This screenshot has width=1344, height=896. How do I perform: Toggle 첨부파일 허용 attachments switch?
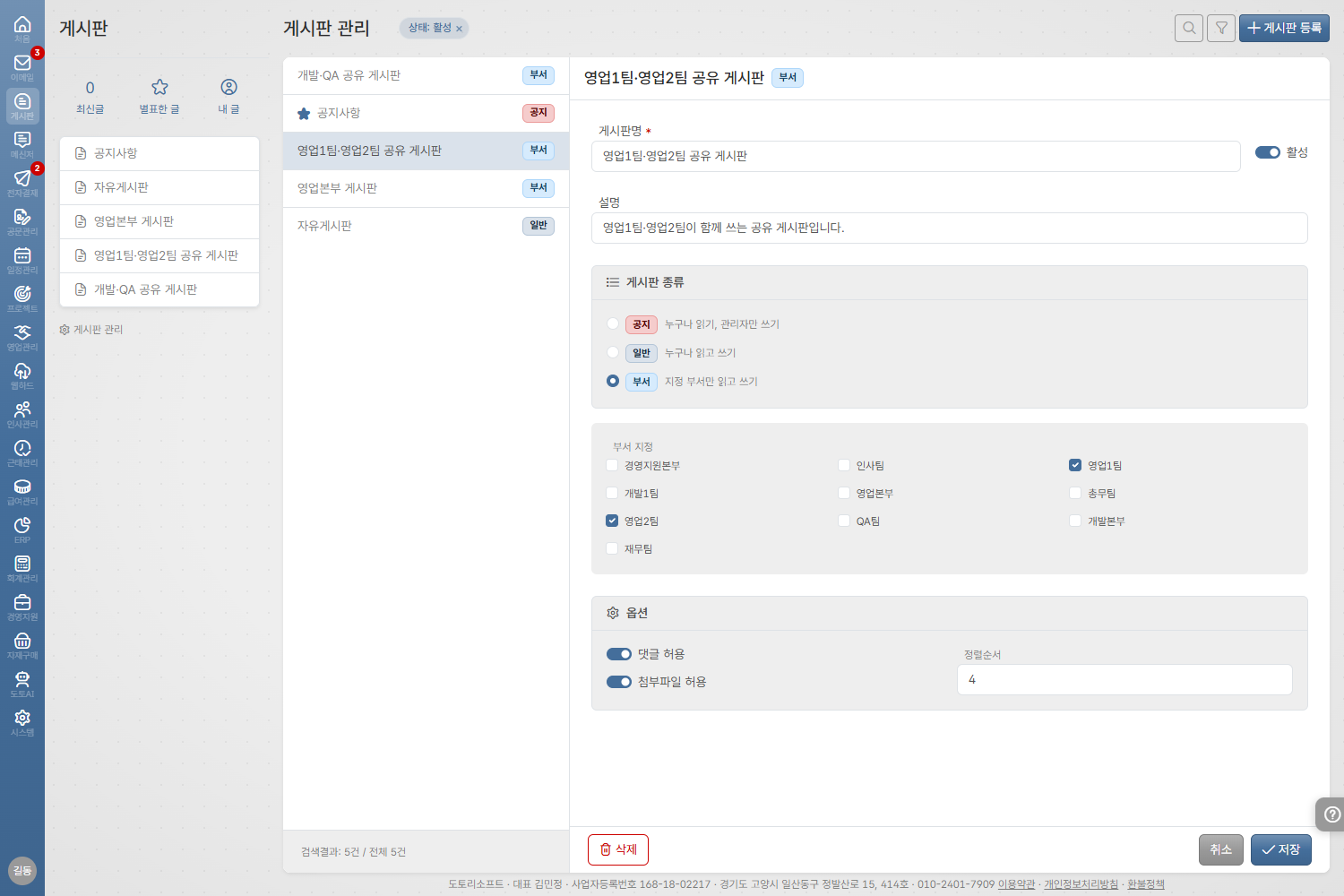point(619,682)
